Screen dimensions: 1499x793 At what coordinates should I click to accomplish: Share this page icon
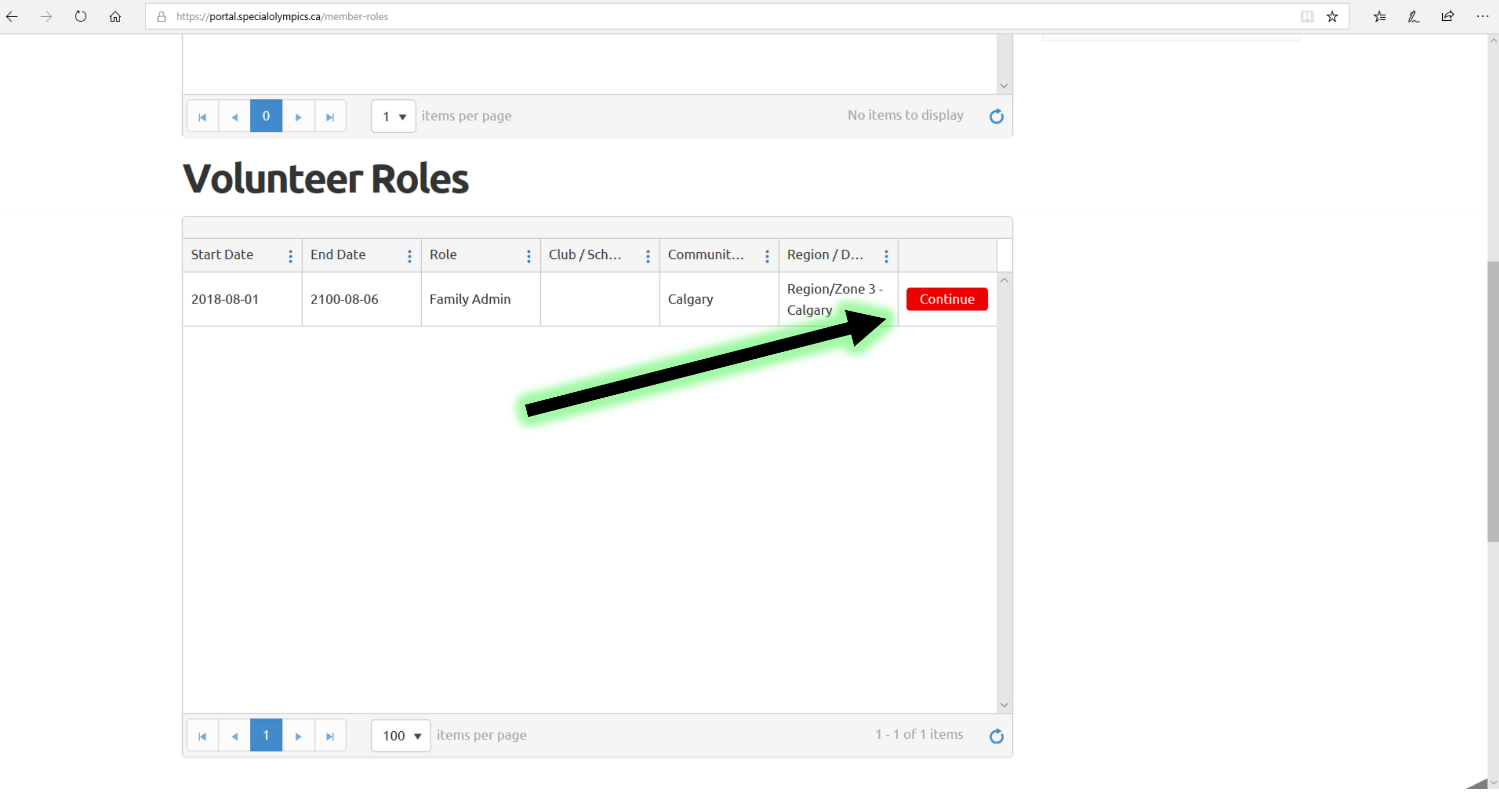tap(1448, 16)
